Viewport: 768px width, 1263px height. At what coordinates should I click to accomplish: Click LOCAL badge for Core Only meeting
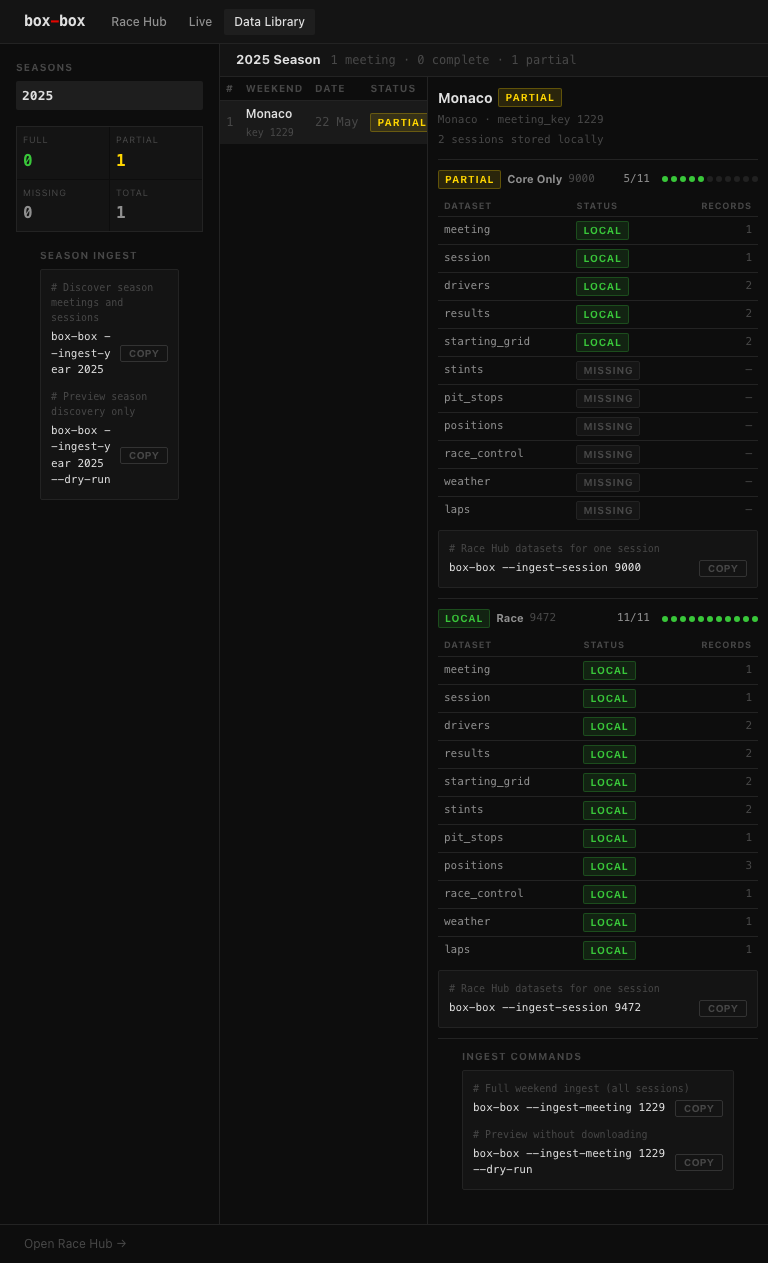click(x=602, y=230)
